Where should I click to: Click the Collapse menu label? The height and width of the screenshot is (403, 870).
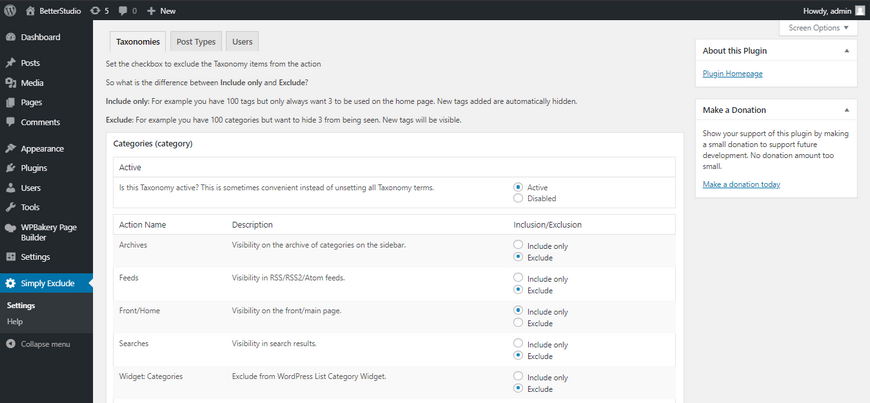45,344
